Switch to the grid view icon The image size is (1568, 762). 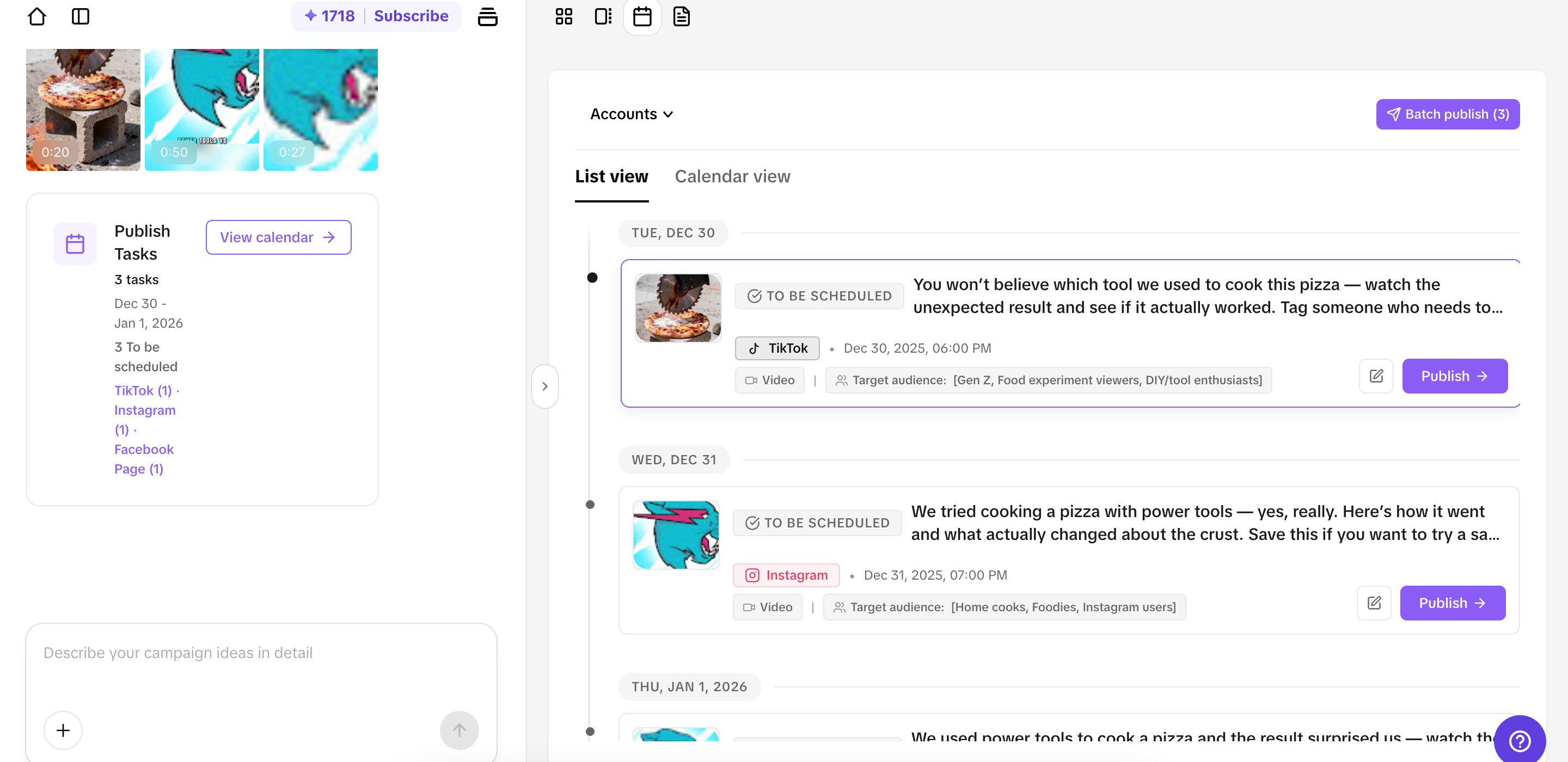click(563, 16)
